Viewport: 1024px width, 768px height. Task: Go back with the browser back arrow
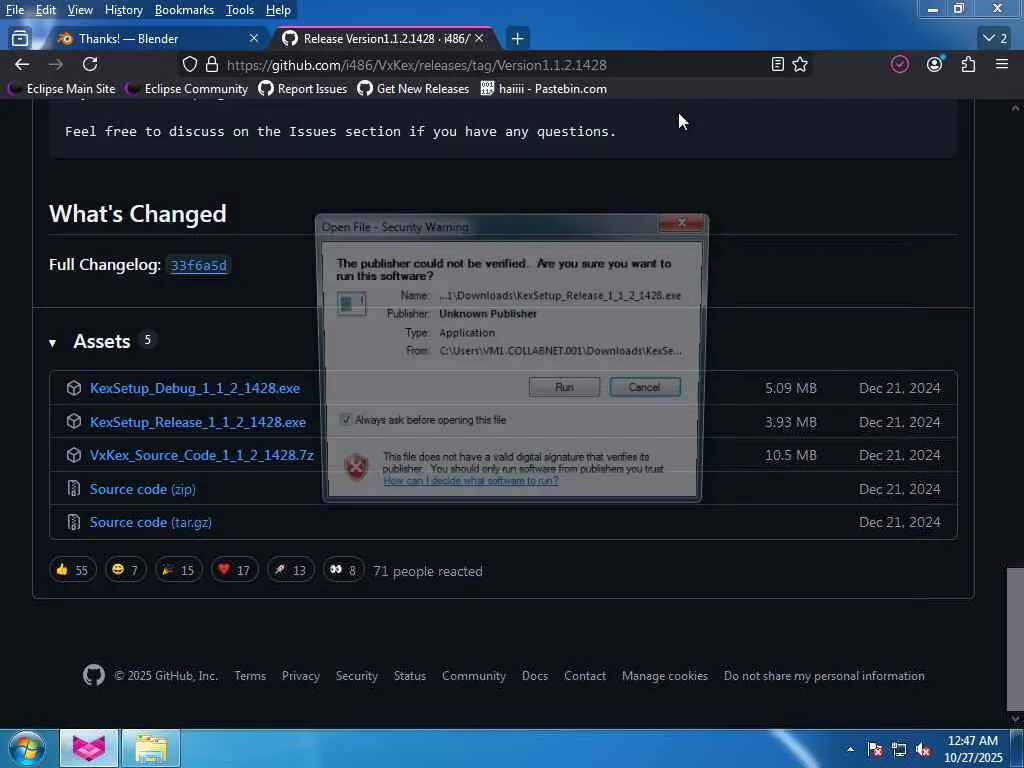pyautogui.click(x=22, y=65)
